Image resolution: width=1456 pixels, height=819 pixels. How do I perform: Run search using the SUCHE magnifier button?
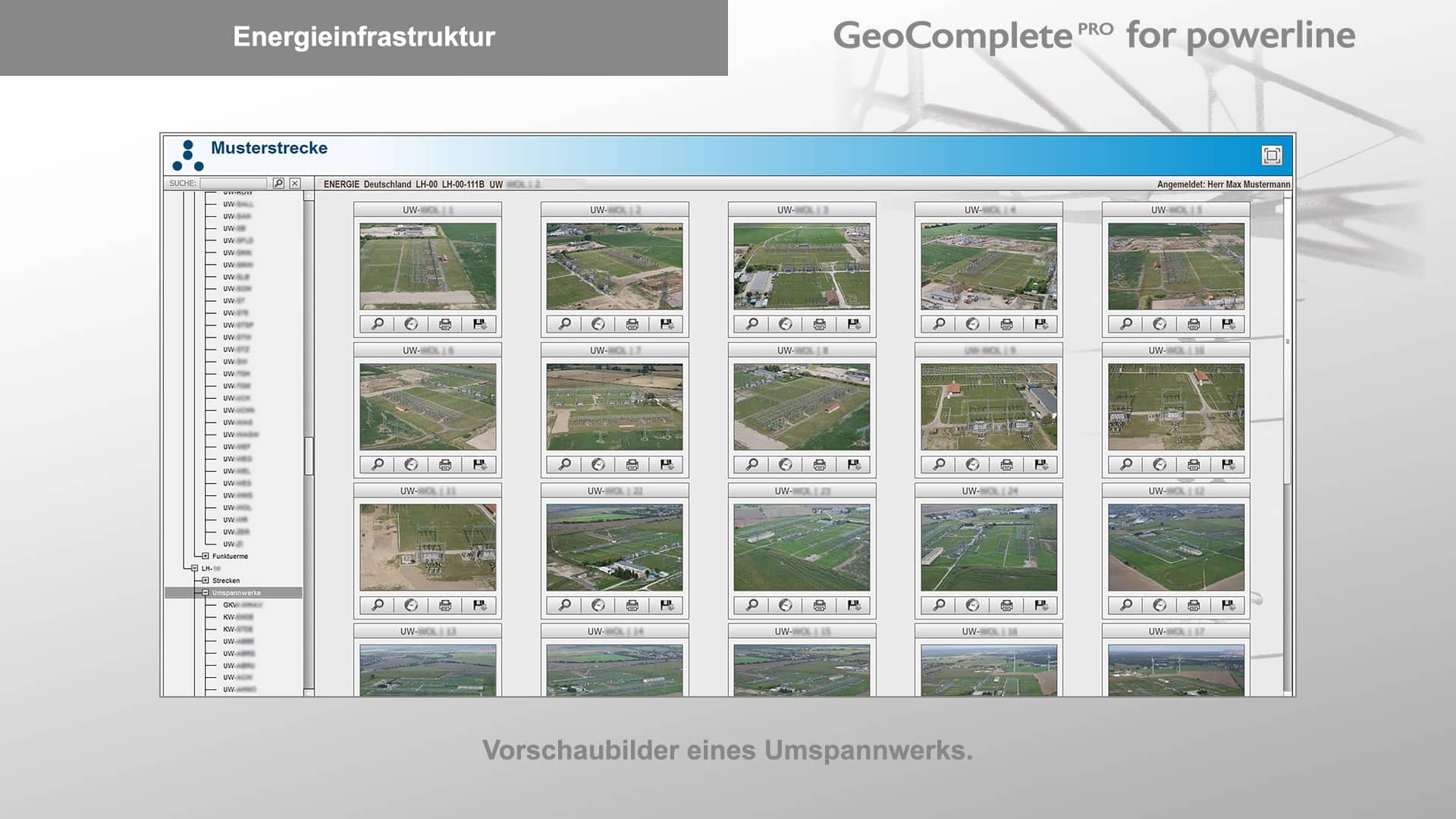279,184
